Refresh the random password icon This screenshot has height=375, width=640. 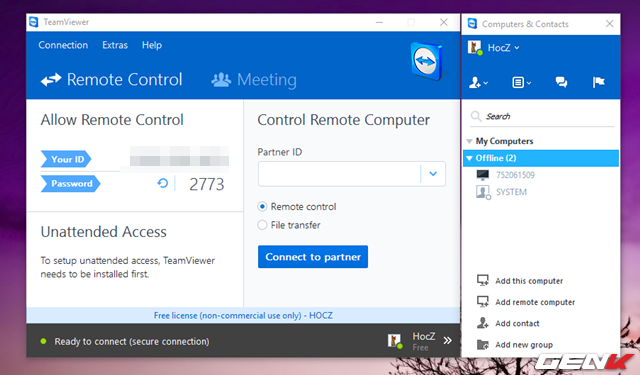[x=162, y=184]
